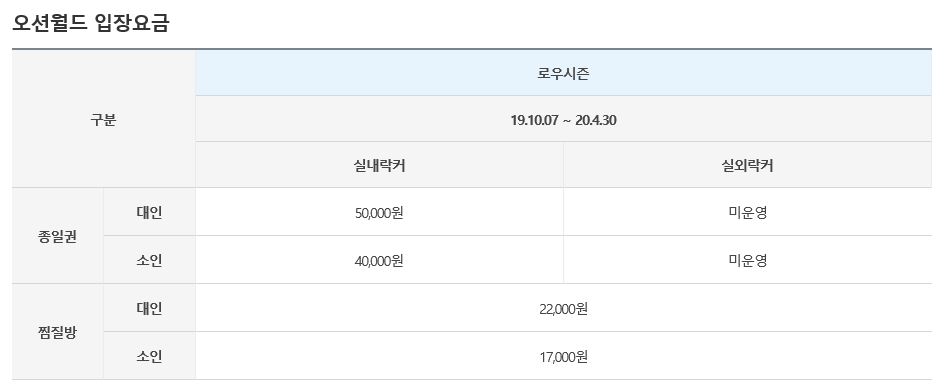This screenshot has height=387, width=944.
Task: Select the 로우시즌 header cell
Action: click(563, 73)
